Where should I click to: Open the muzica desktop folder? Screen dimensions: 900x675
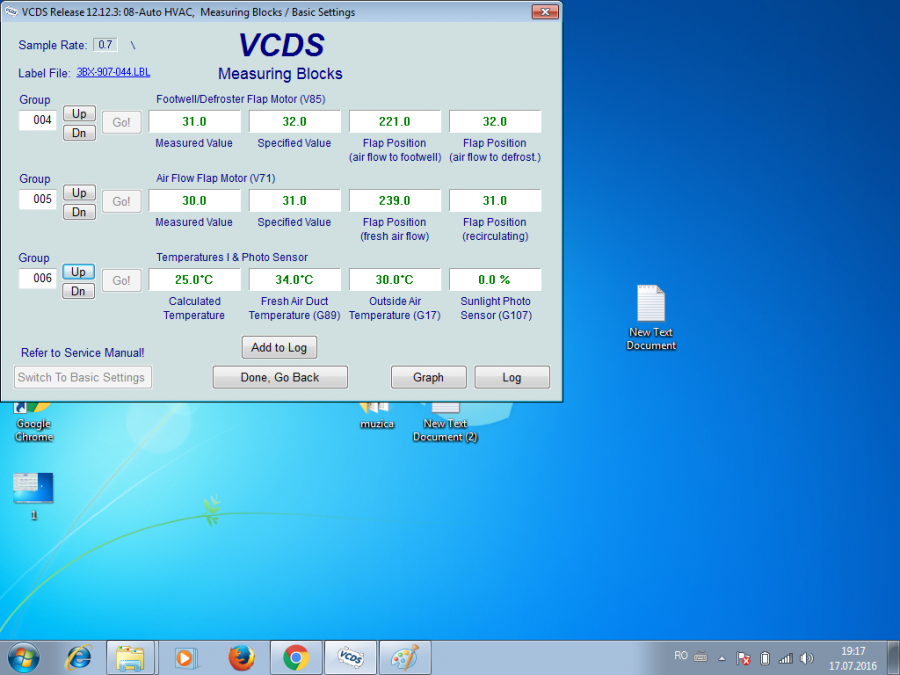point(376,412)
